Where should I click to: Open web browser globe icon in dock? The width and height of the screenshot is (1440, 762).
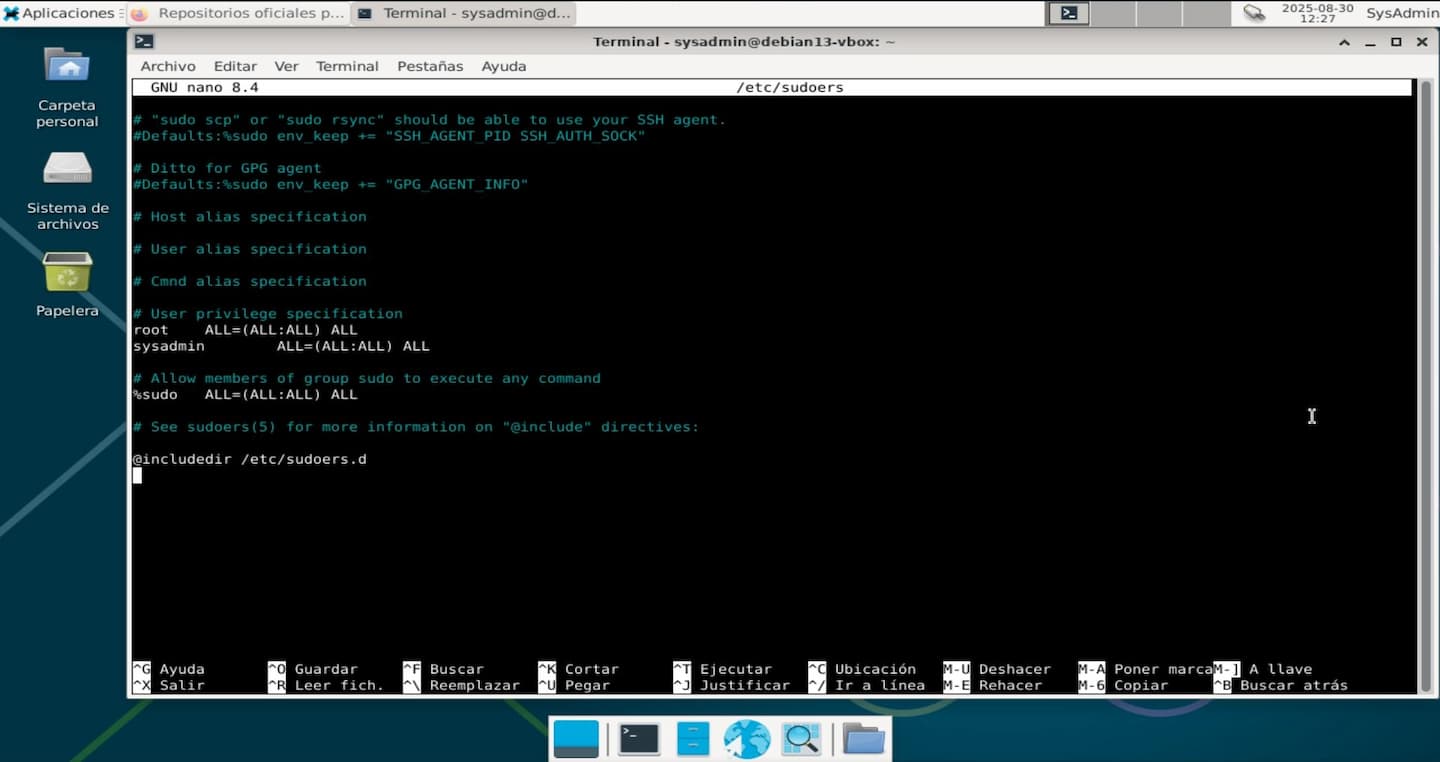pyautogui.click(x=747, y=739)
